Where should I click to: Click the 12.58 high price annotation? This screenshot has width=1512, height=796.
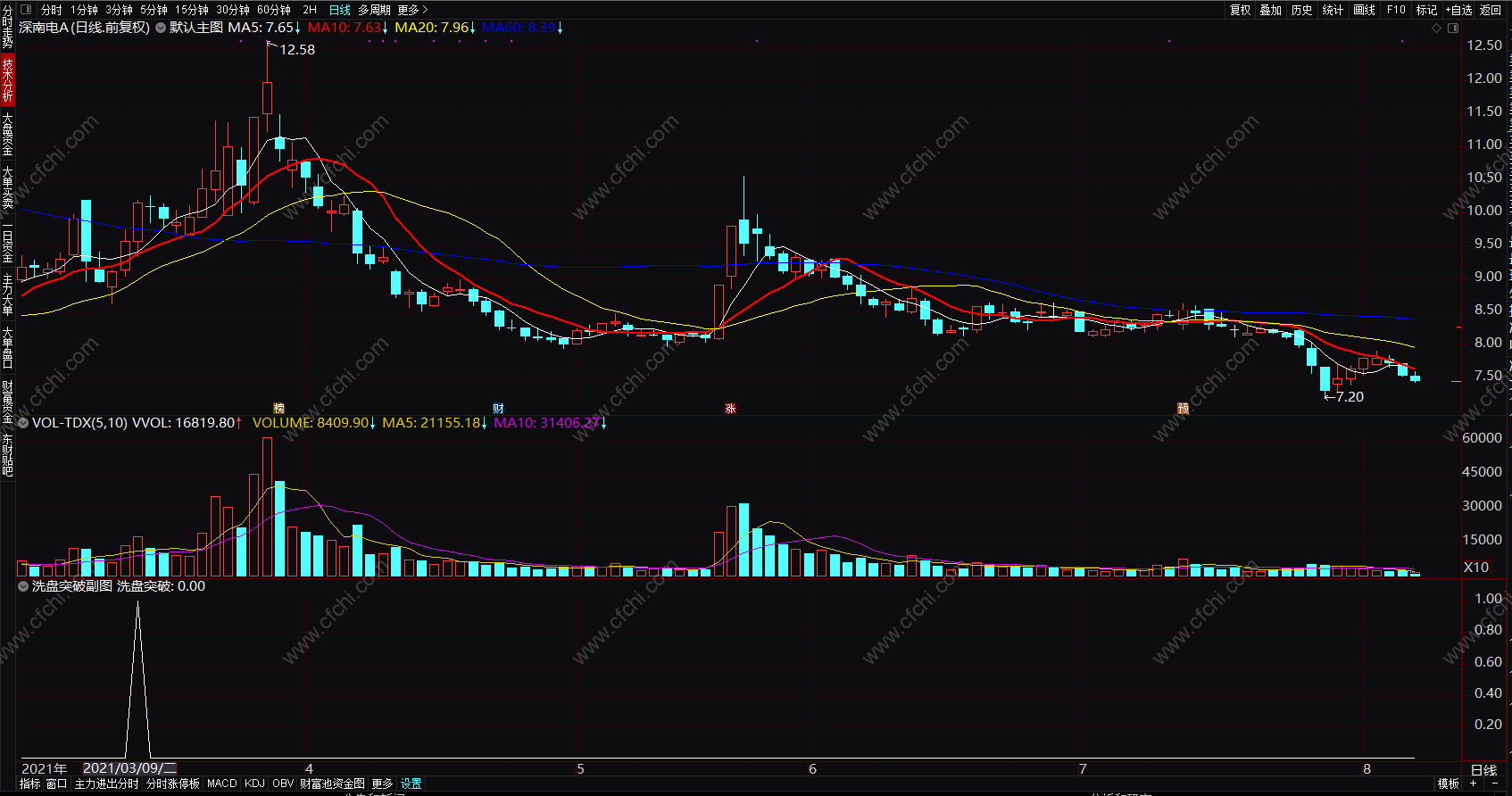[297, 50]
